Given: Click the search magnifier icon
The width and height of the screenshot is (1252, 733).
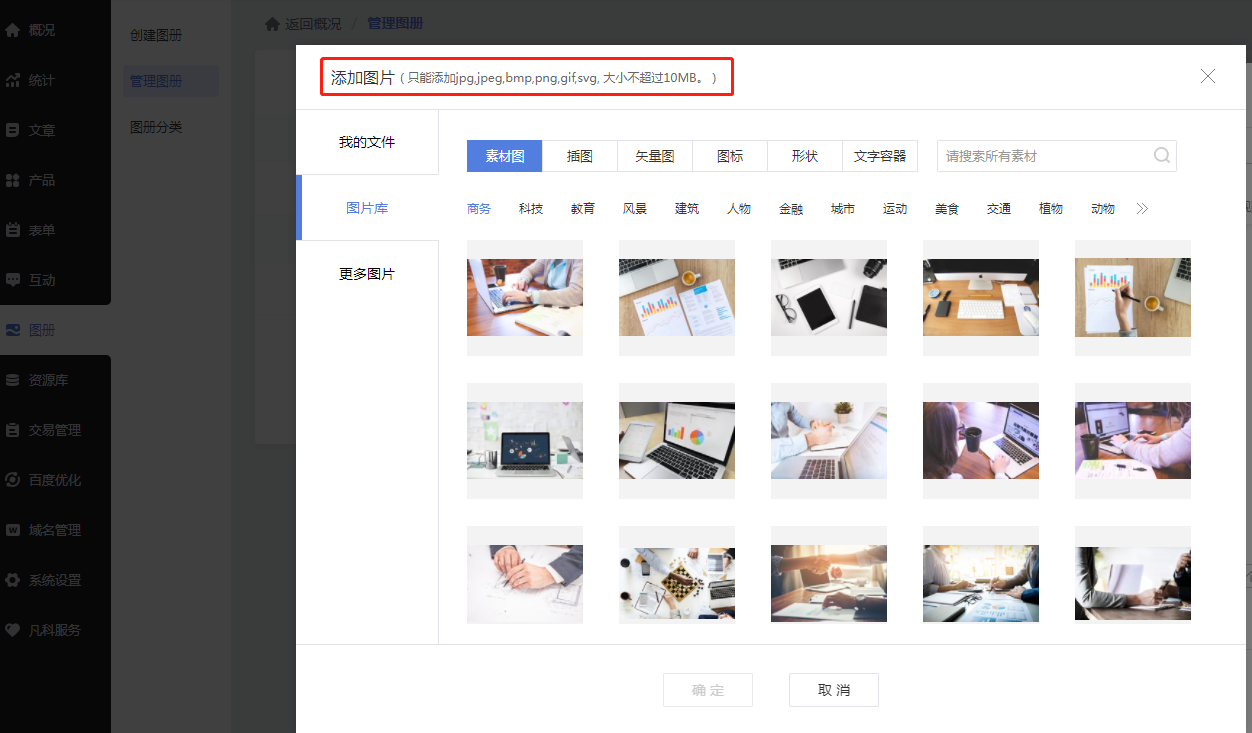Looking at the screenshot, I should tap(1162, 155).
